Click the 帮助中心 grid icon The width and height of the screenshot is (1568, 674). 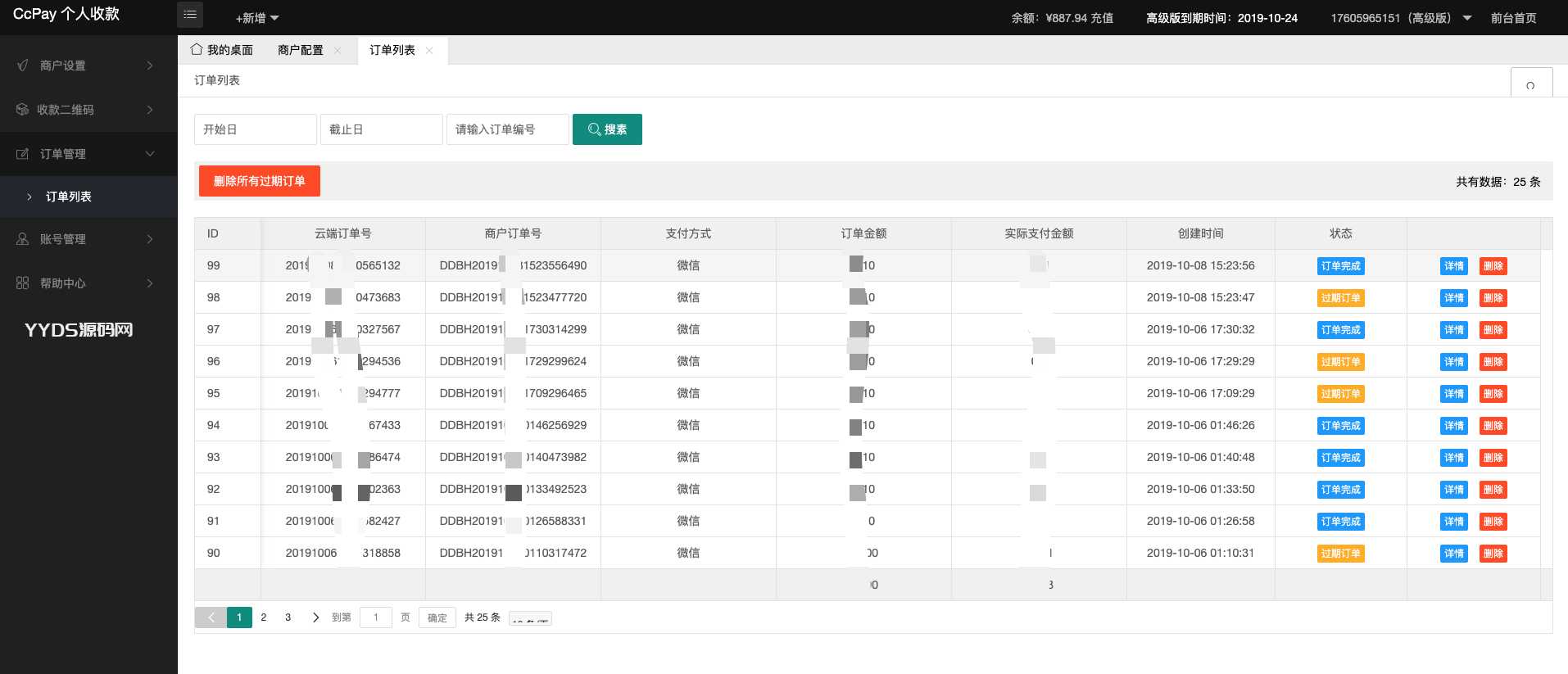click(x=23, y=283)
